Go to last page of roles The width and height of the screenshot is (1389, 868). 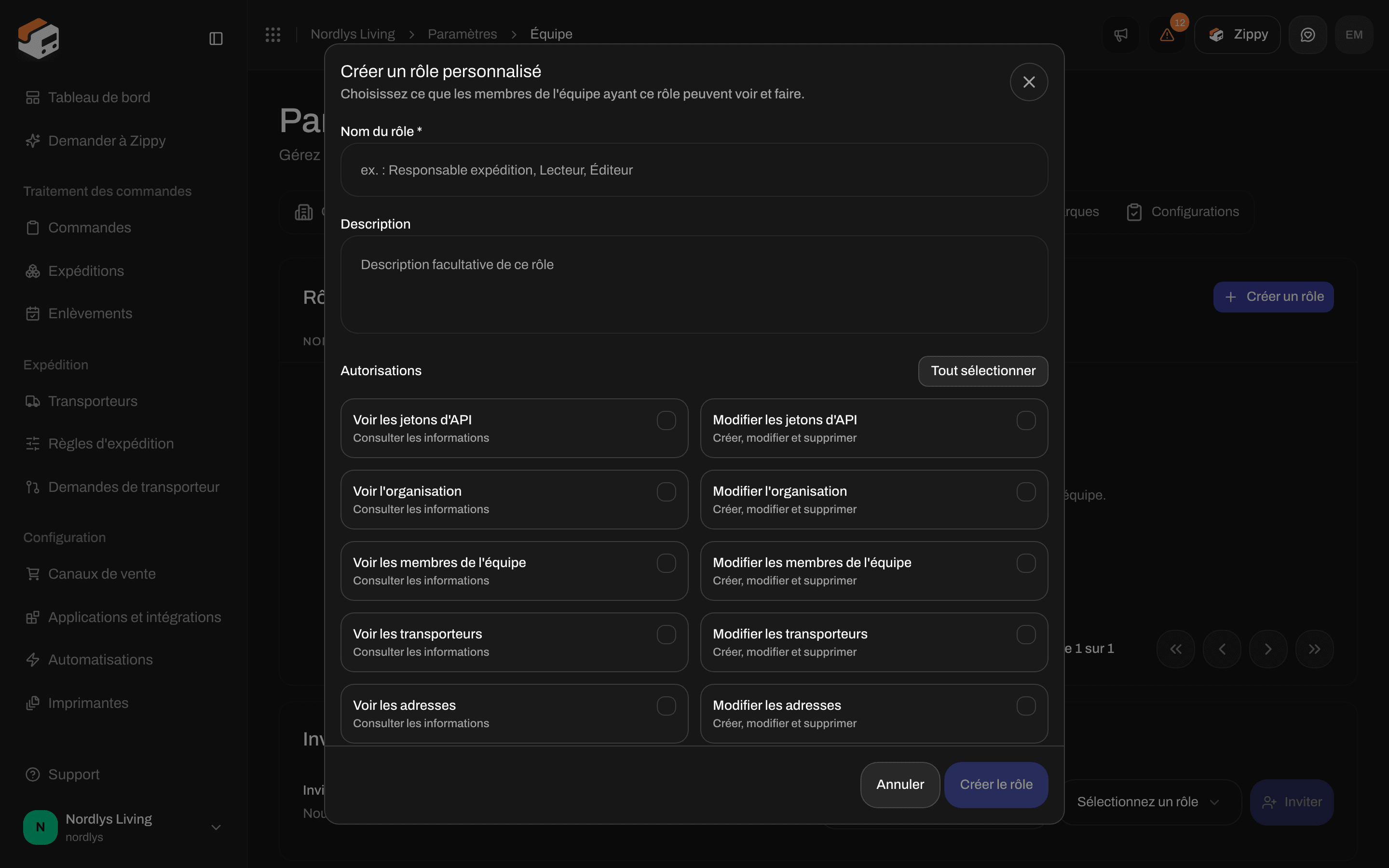point(1314,649)
